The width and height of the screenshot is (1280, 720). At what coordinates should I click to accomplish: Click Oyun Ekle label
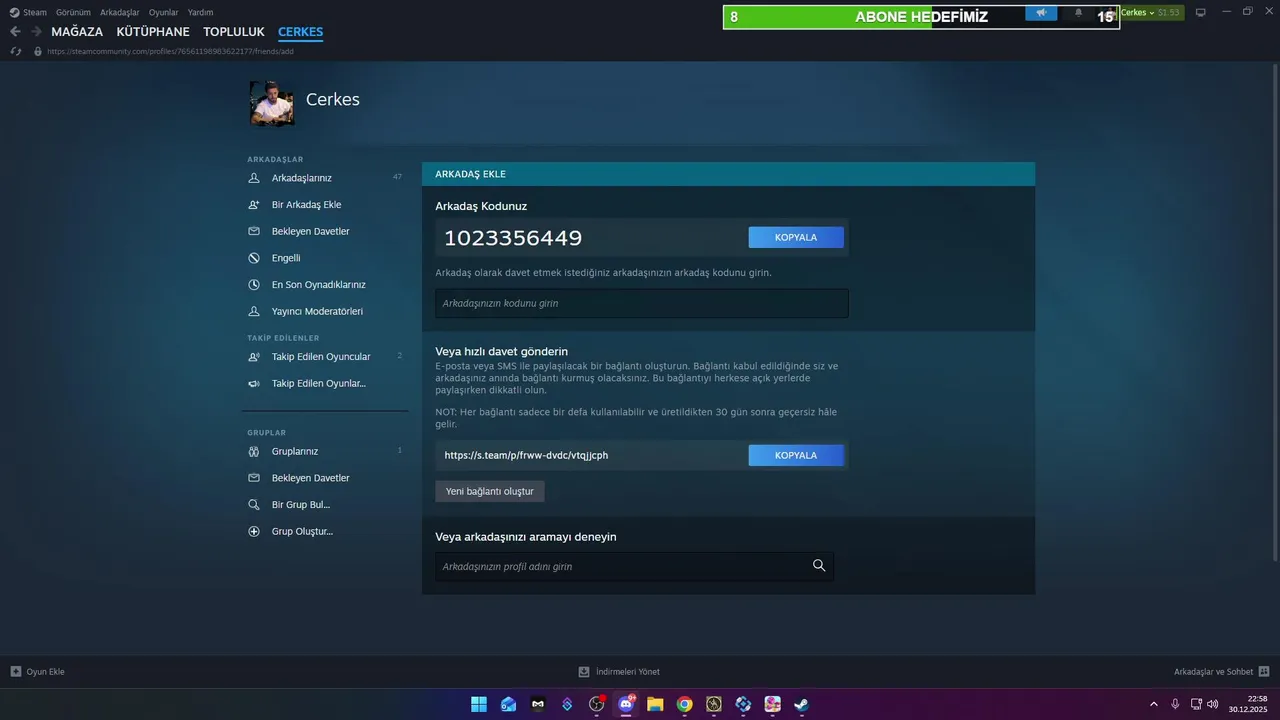[46, 672]
